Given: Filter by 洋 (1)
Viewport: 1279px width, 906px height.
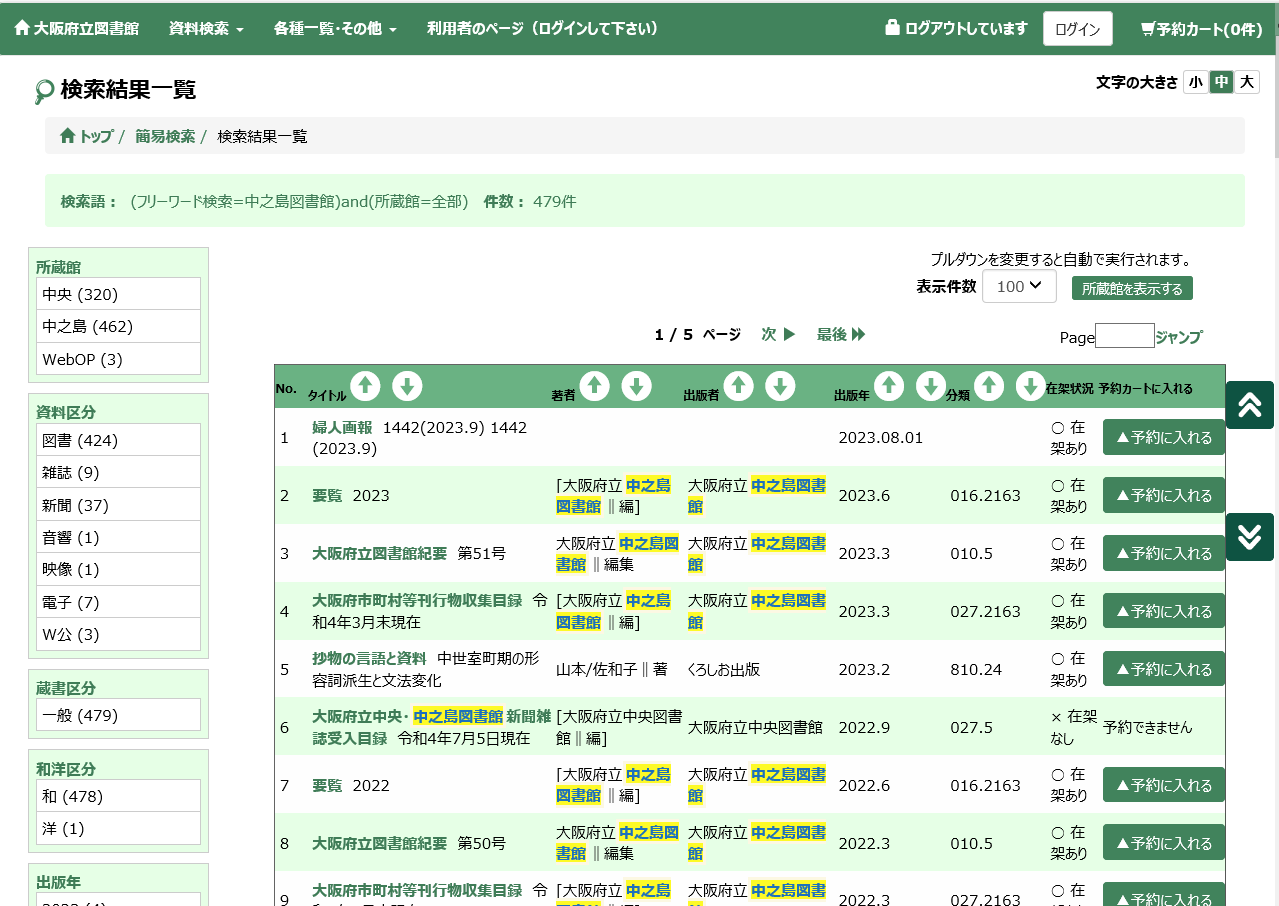Looking at the screenshot, I should (x=119, y=829).
